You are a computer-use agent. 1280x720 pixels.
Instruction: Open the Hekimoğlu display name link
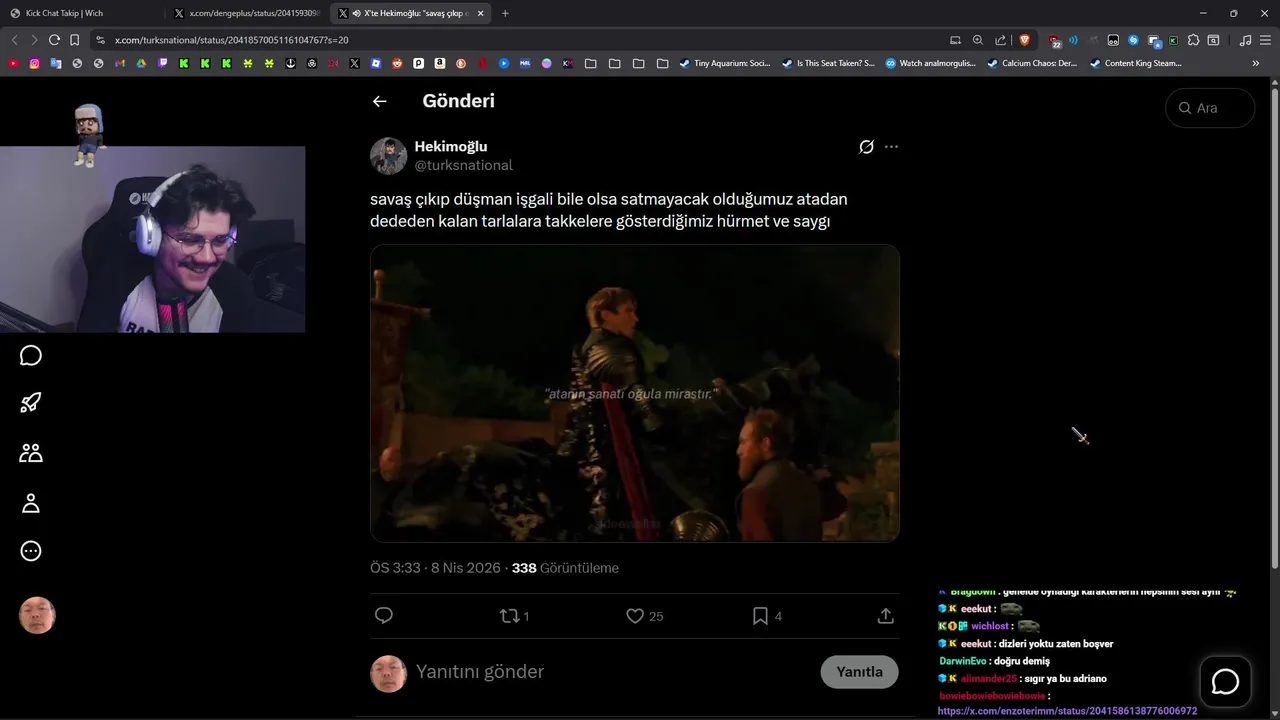451,146
